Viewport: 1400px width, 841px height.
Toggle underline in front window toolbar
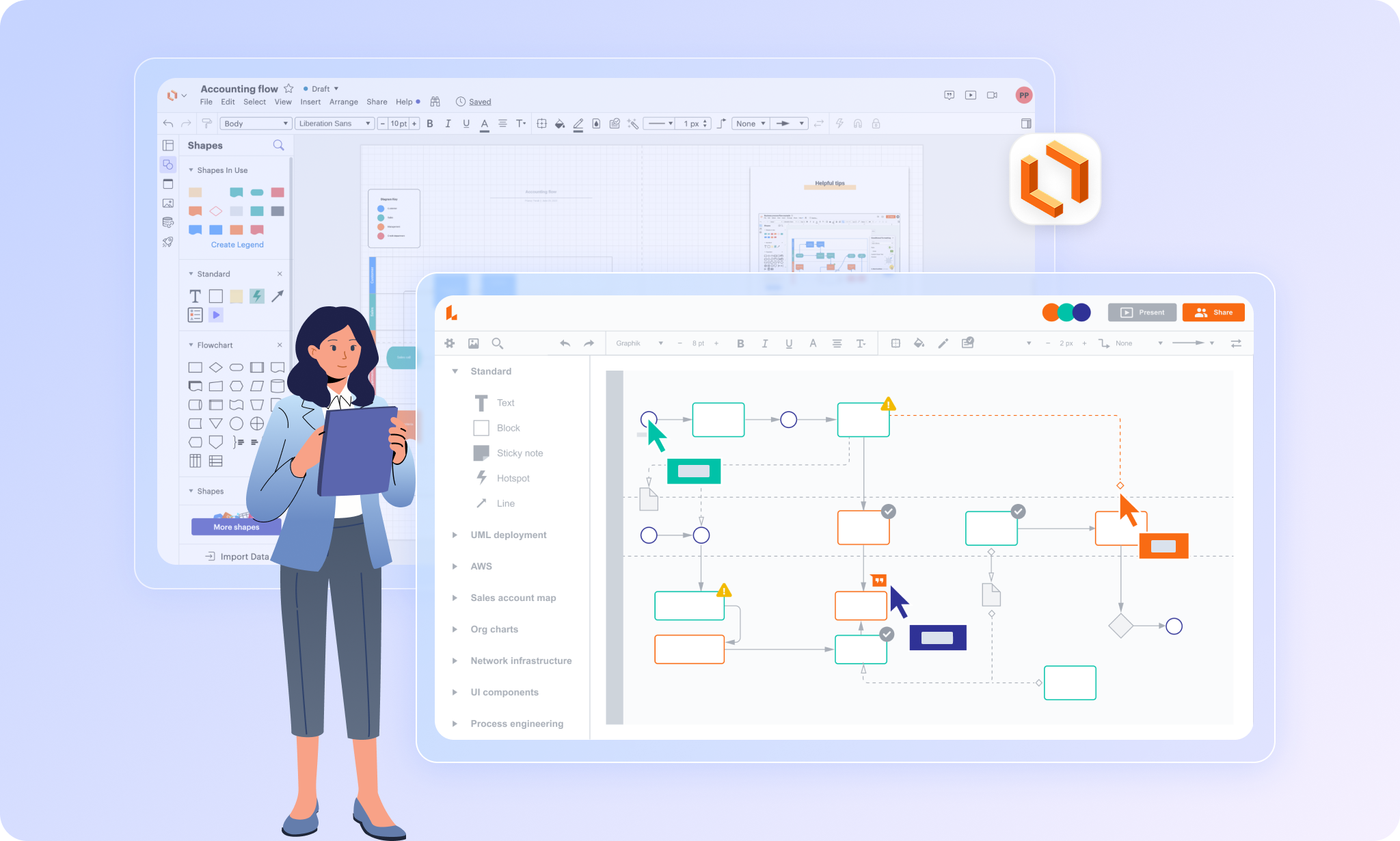pyautogui.click(x=789, y=343)
